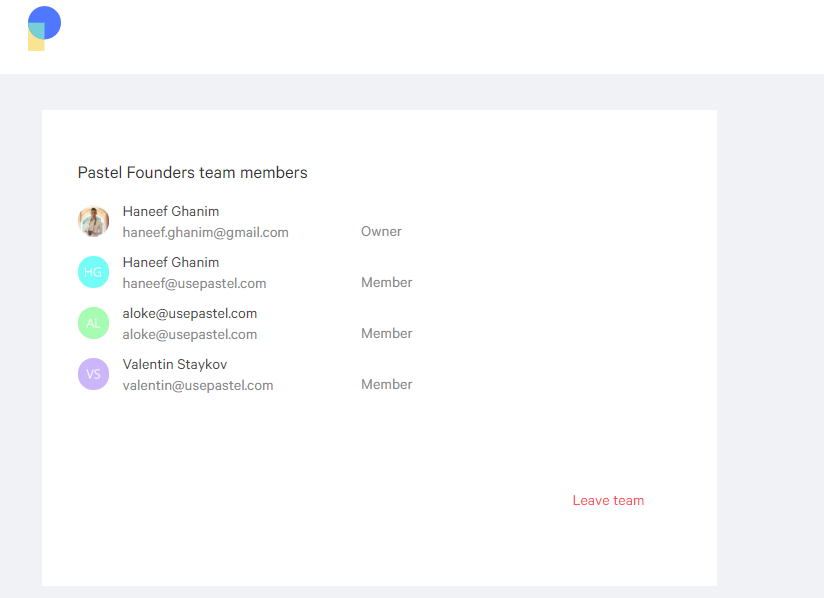
Task: Click the email haneef@usepastel.com
Action: pos(194,283)
